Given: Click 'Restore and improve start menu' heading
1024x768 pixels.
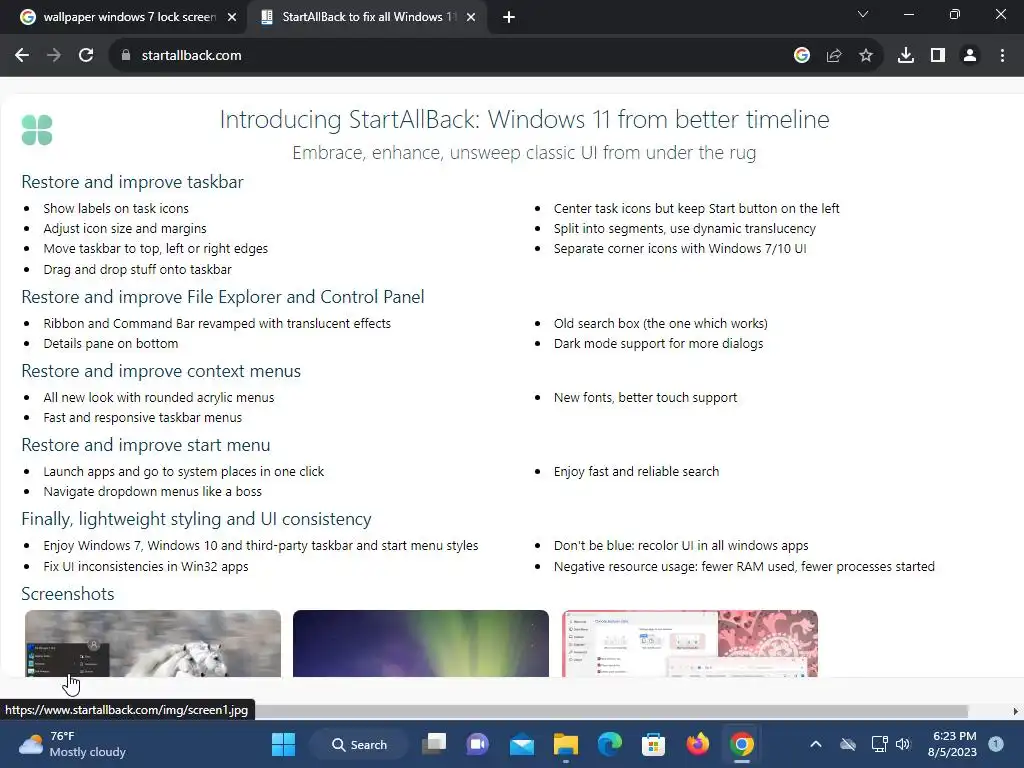Looking at the screenshot, I should pos(146,445).
